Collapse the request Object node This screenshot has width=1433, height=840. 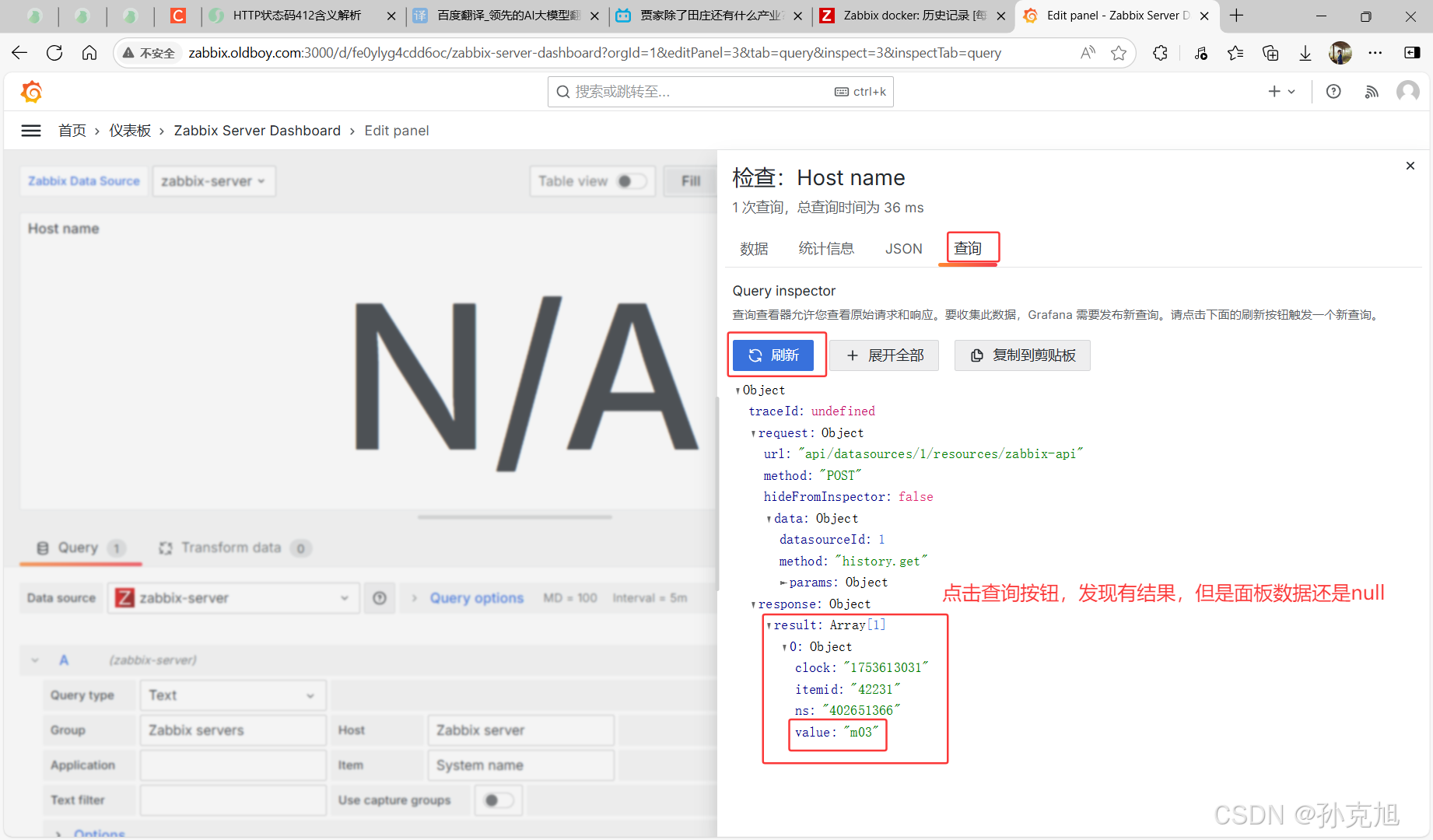click(753, 433)
